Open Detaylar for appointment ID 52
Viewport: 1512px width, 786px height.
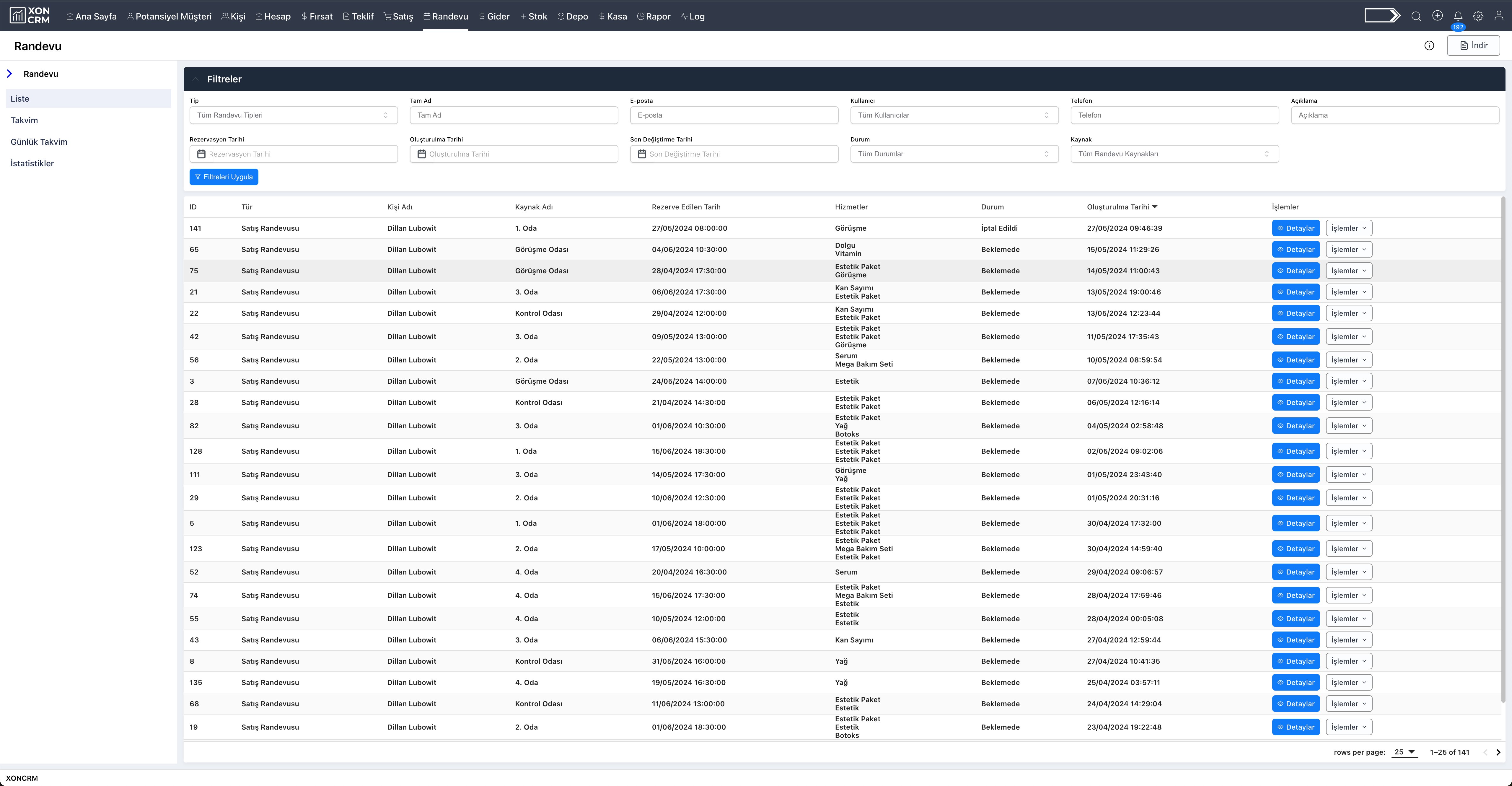pyautogui.click(x=1296, y=572)
